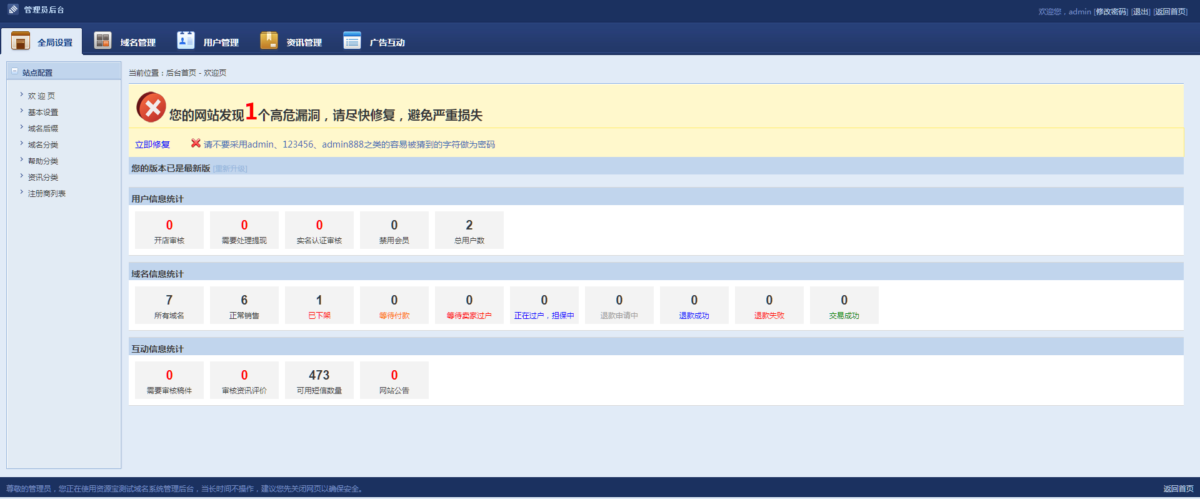The image size is (1200, 499).
Task: Switch to the 用户管理 tab label
Action: (221, 43)
